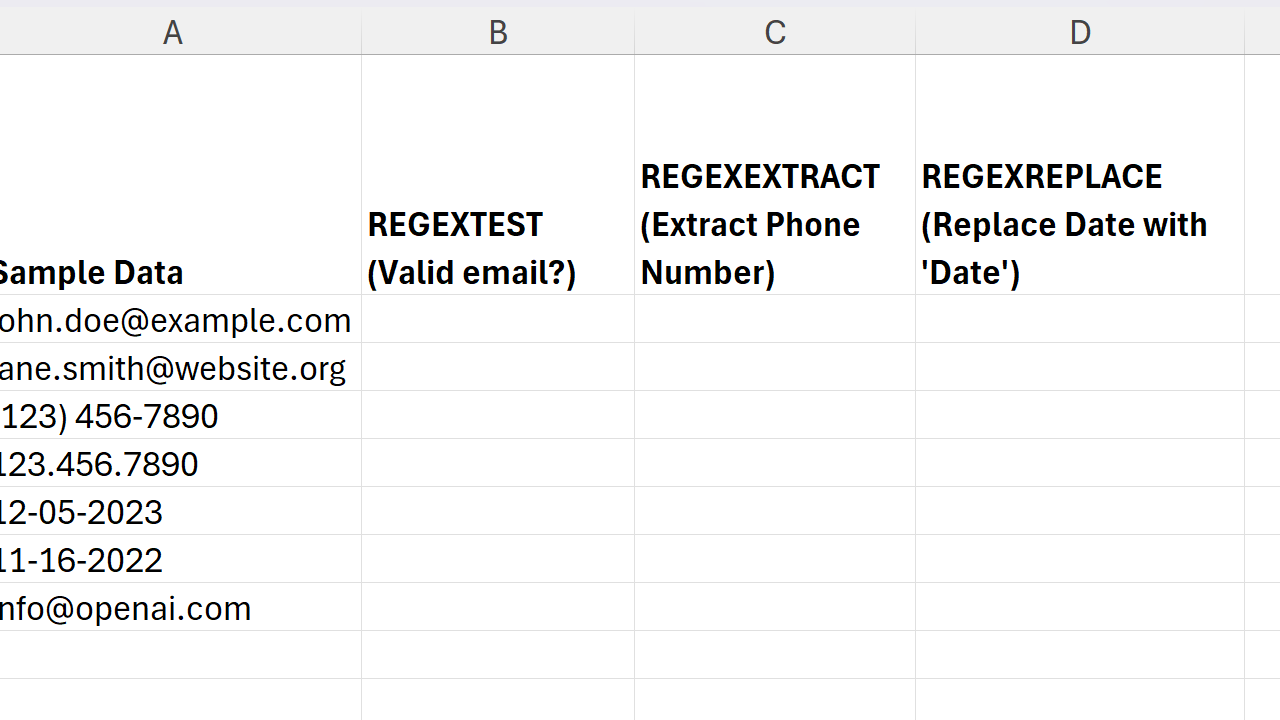Viewport: 1280px width, 720px height.
Task: Select the REGEXTEST cell in the info@openai.com row
Action: click(498, 608)
